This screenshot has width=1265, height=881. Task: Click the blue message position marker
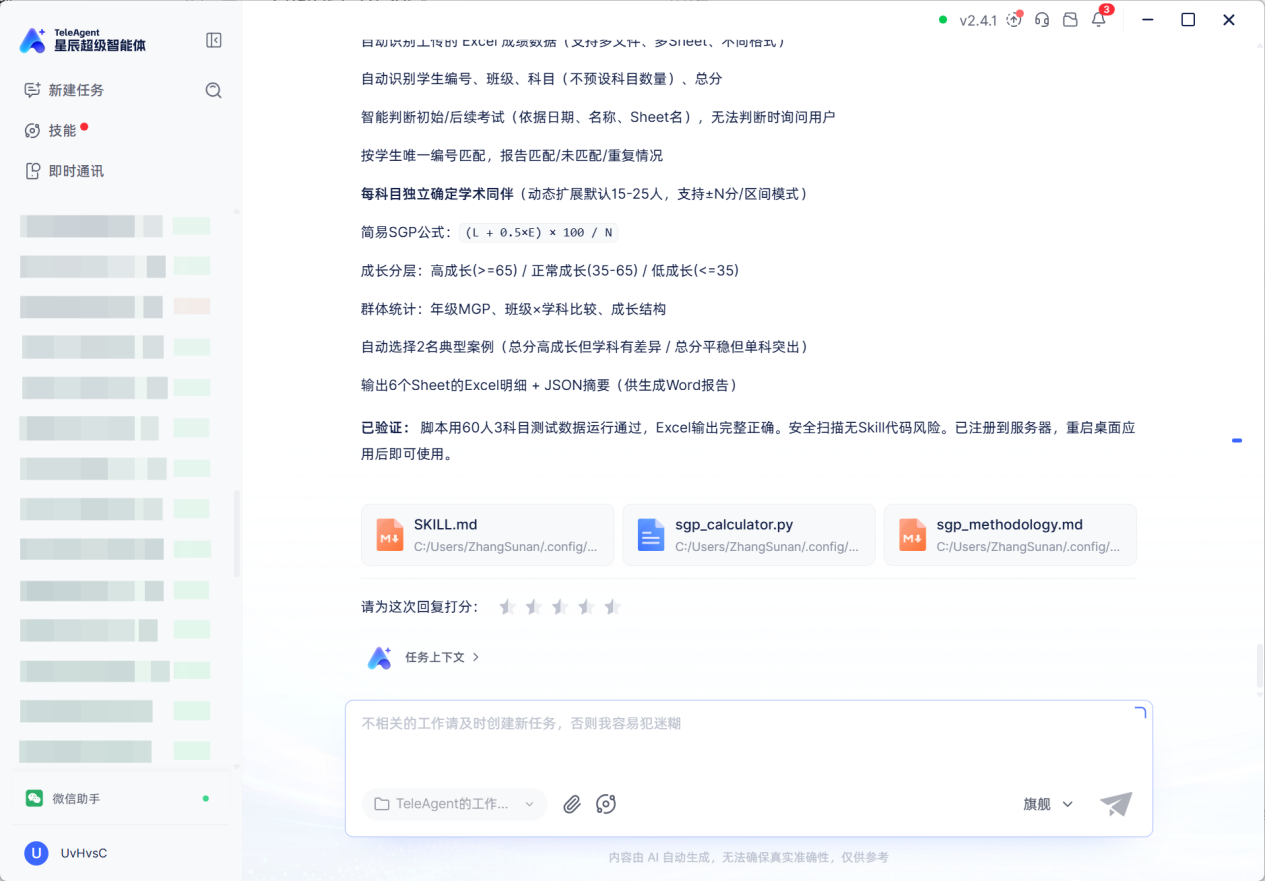(1237, 440)
